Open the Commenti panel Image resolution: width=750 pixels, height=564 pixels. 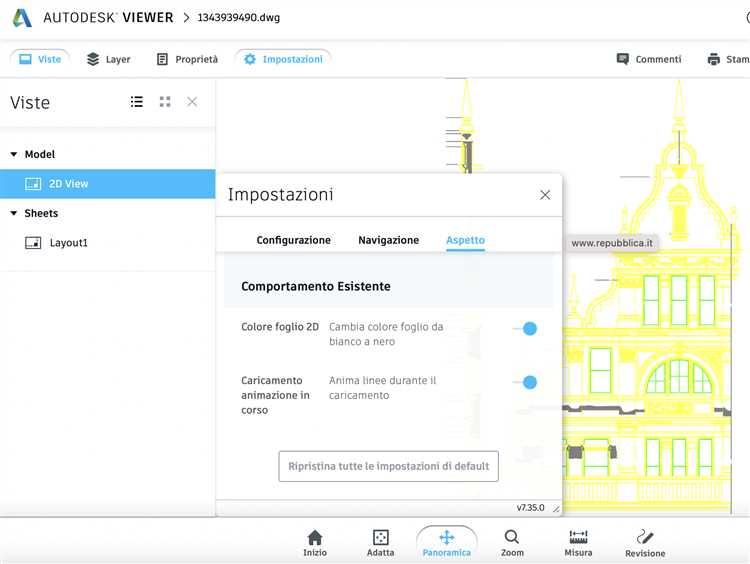tap(649, 59)
